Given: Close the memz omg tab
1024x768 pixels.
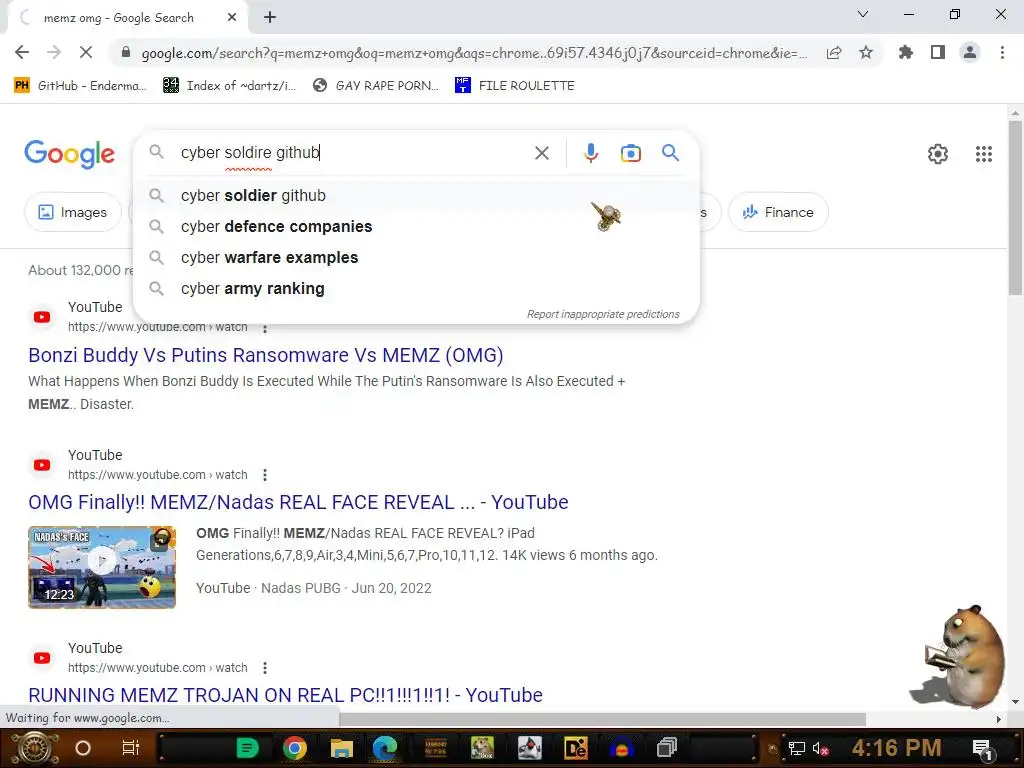Looking at the screenshot, I should 232,18.
